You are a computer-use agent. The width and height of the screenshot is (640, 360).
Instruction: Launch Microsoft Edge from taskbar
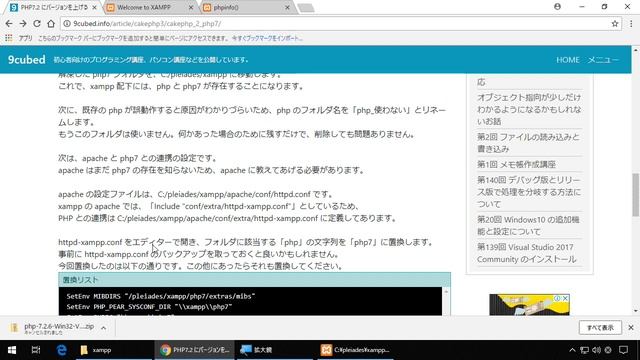tap(62, 350)
